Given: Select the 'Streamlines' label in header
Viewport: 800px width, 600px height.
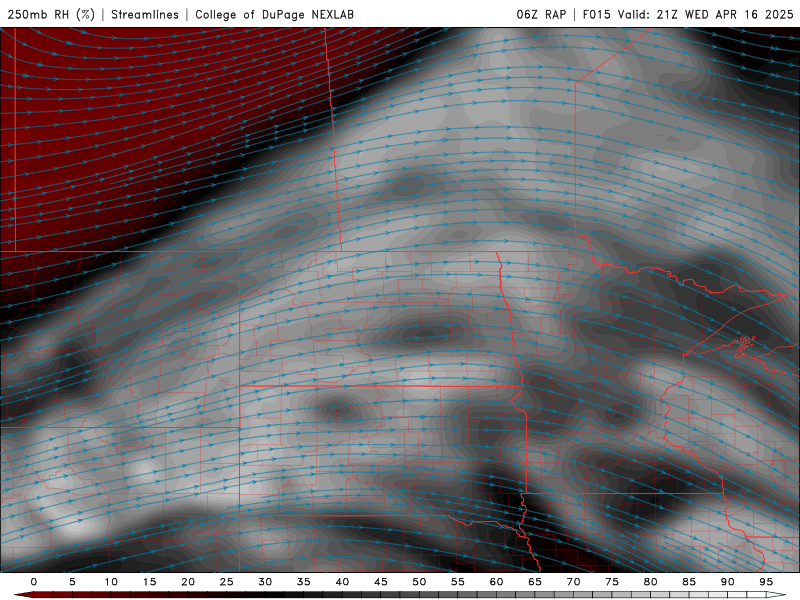Looking at the screenshot, I should pos(145,15).
